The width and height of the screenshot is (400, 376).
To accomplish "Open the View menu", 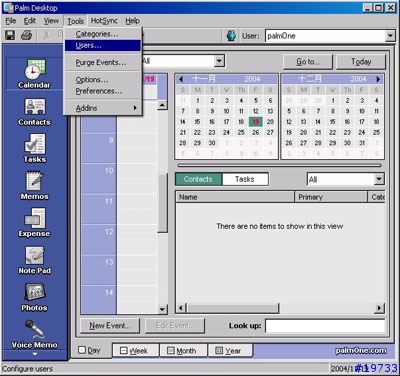I will pyautogui.click(x=51, y=21).
